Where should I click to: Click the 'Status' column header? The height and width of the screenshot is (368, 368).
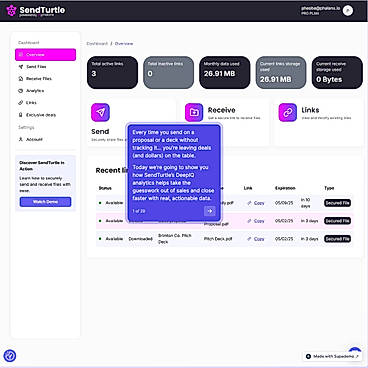(x=105, y=188)
